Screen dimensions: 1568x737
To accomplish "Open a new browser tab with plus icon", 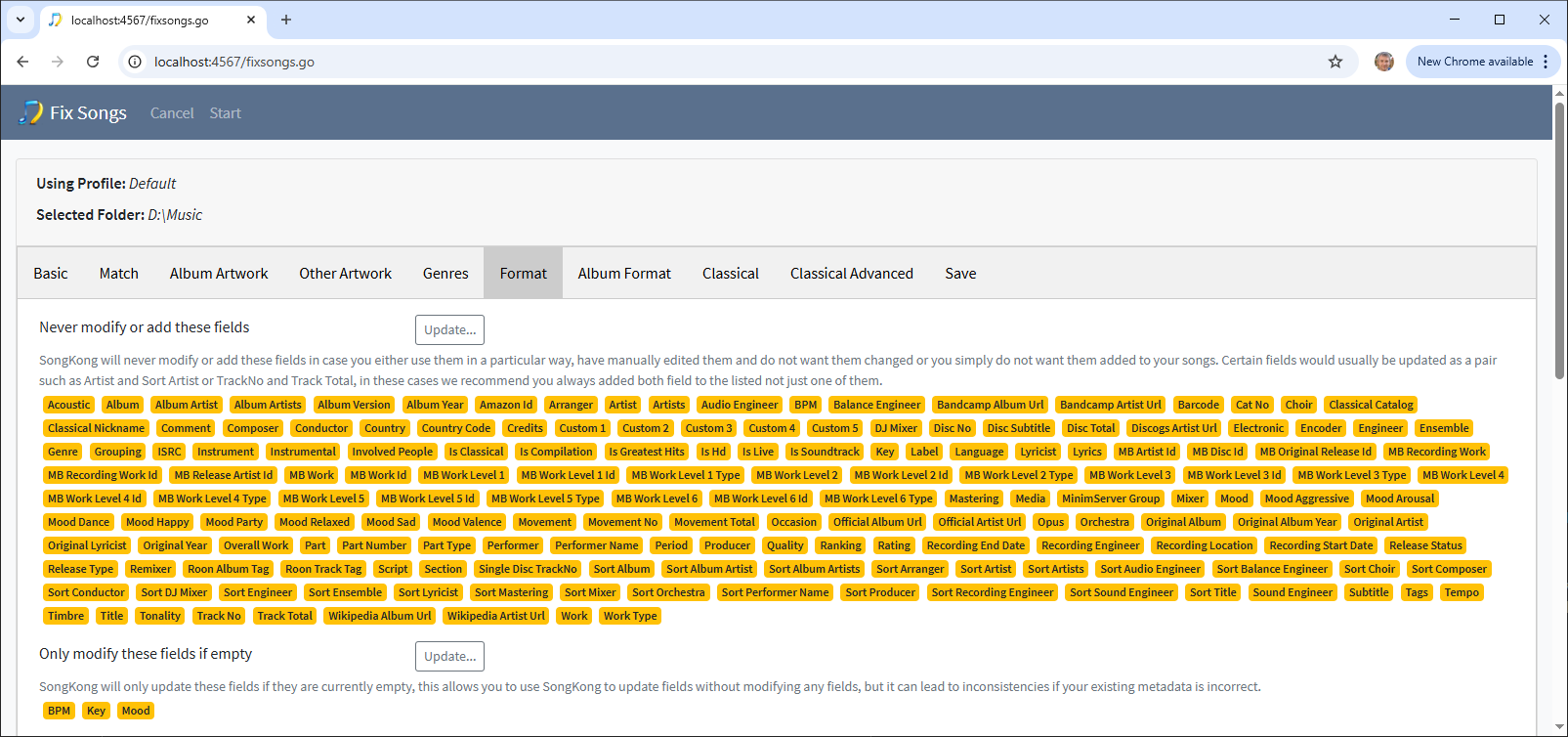I will coord(286,20).
